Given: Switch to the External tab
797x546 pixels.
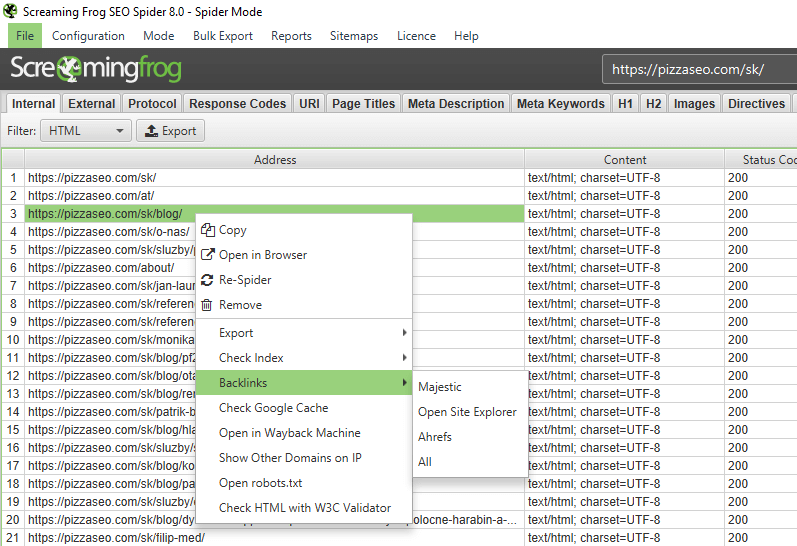Looking at the screenshot, I should 91,104.
